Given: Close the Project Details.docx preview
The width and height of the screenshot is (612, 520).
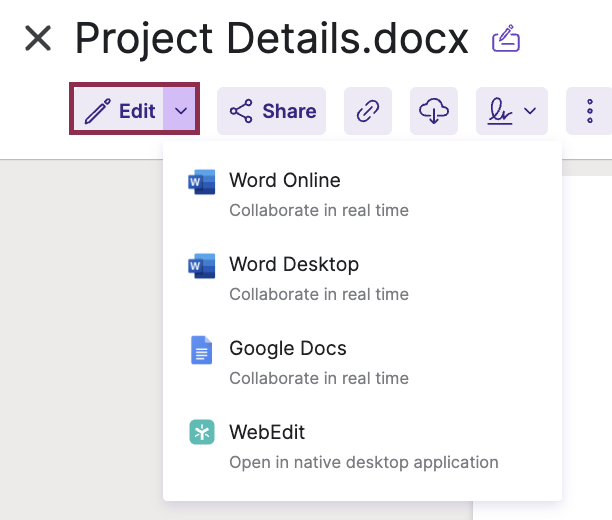Looking at the screenshot, I should click(38, 38).
